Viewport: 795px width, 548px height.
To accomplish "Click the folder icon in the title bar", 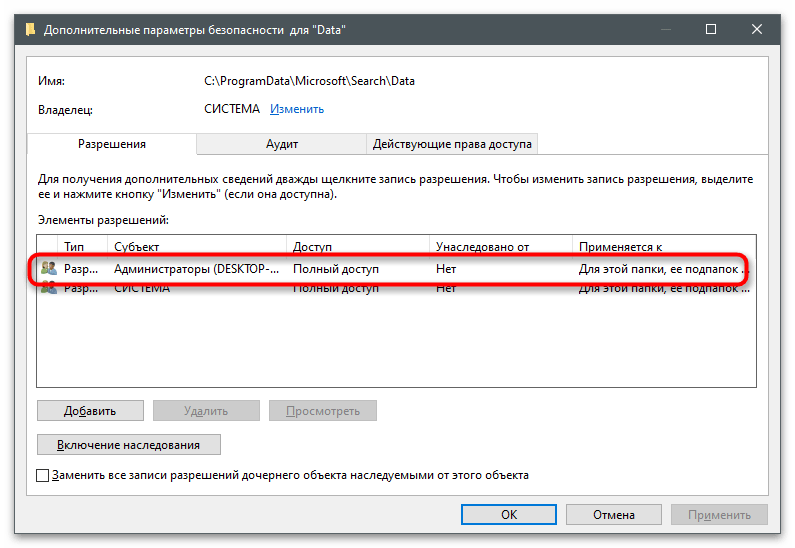I will 30,29.
